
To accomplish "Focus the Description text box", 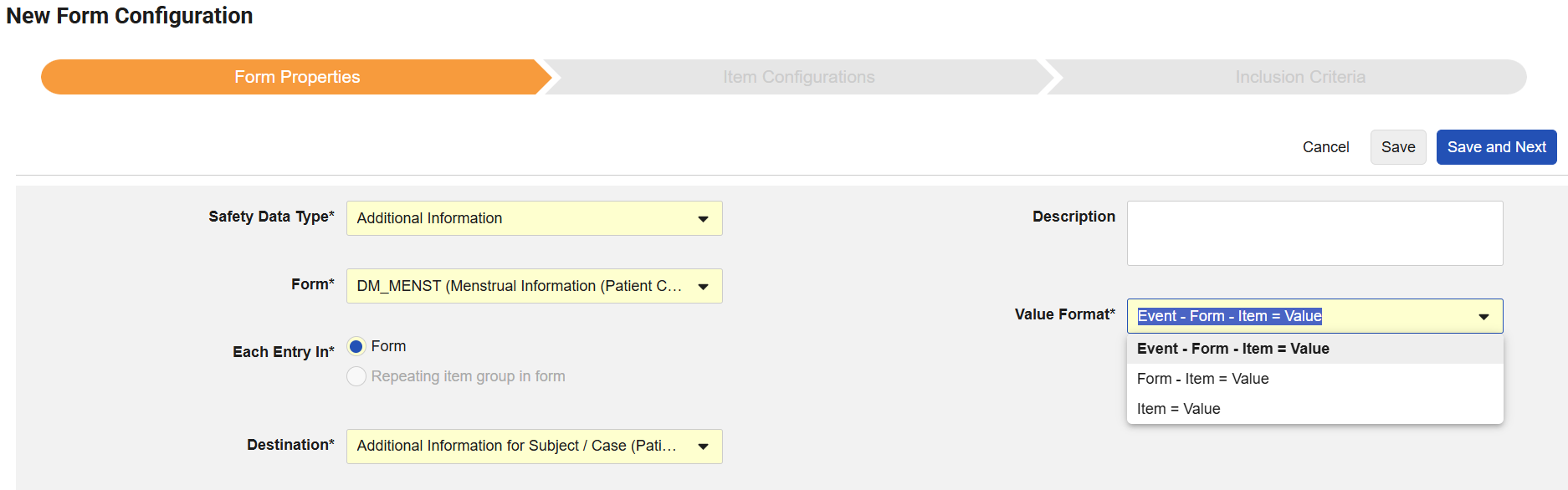I will click(x=1314, y=233).
